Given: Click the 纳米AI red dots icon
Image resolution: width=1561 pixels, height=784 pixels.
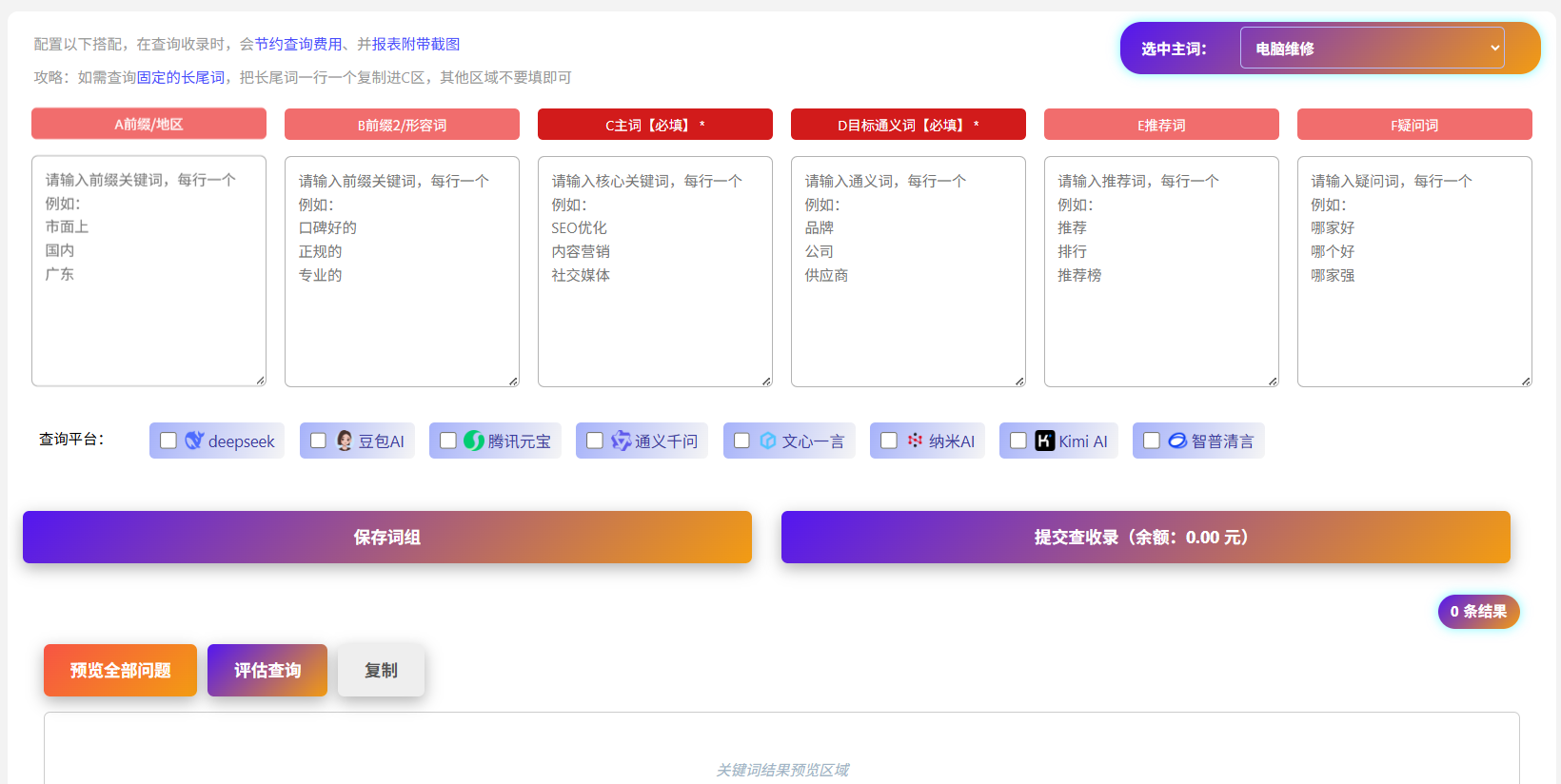Looking at the screenshot, I should click(x=915, y=441).
